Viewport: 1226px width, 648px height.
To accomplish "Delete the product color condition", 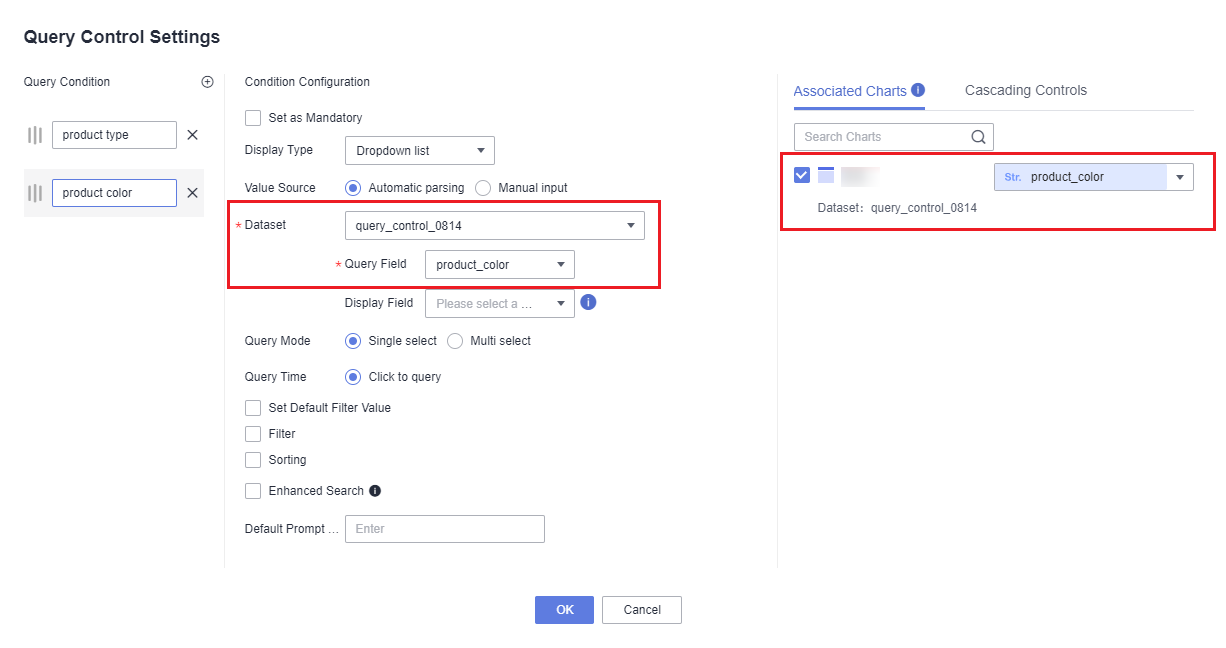I will pos(192,193).
